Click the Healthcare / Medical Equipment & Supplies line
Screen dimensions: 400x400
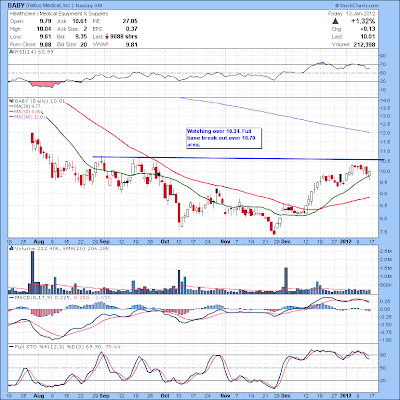[59, 14]
